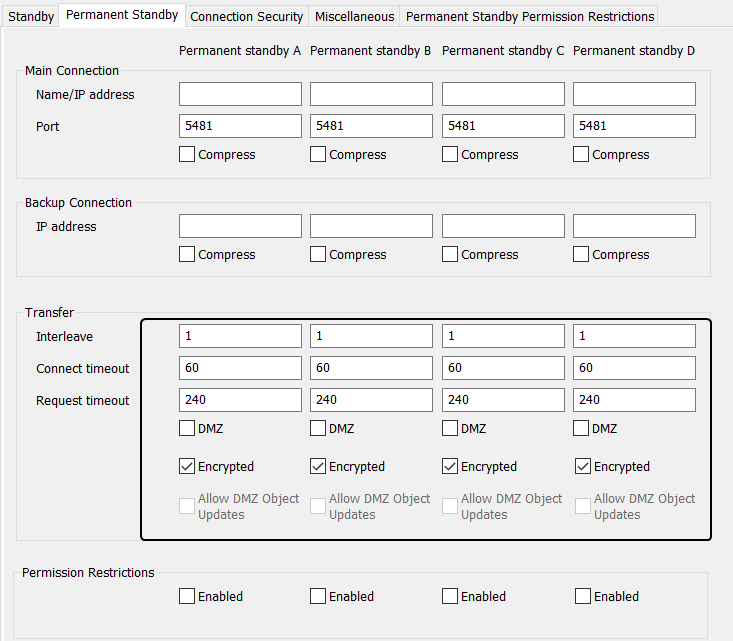Viewport: 733px width, 641px height.
Task: Disable Encrypted for standby D
Action: (583, 466)
